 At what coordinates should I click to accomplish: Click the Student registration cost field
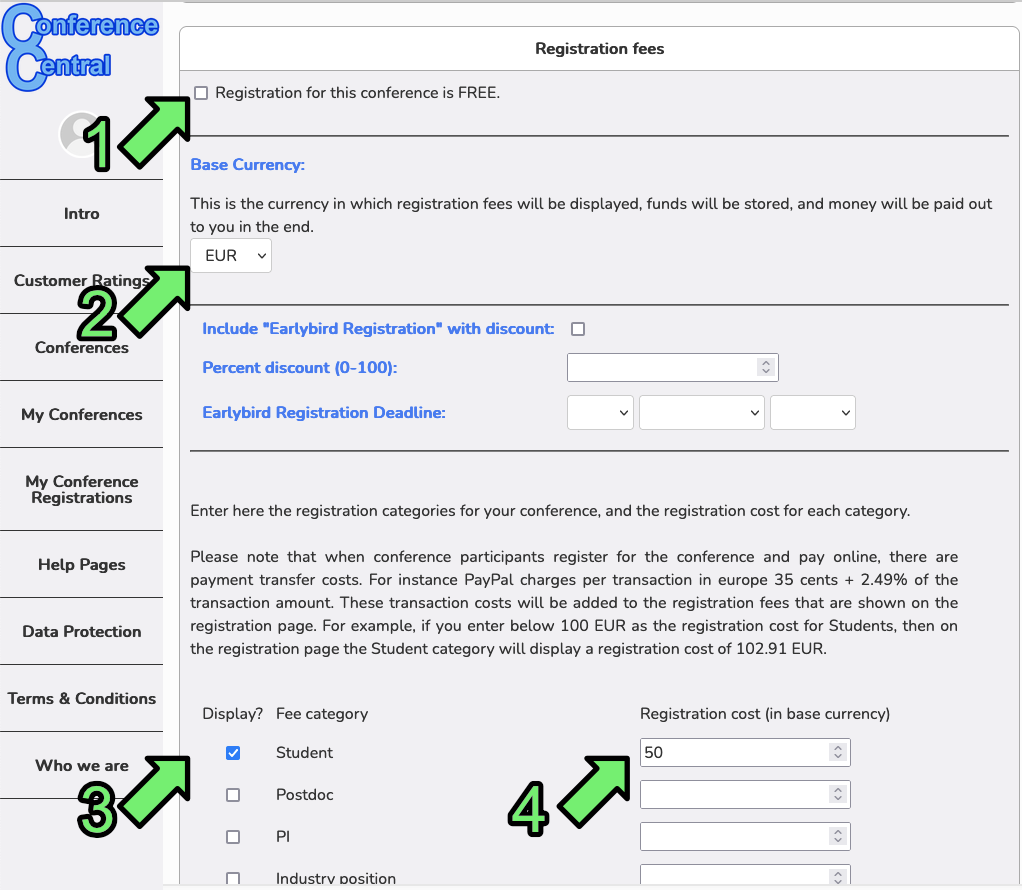(745, 752)
